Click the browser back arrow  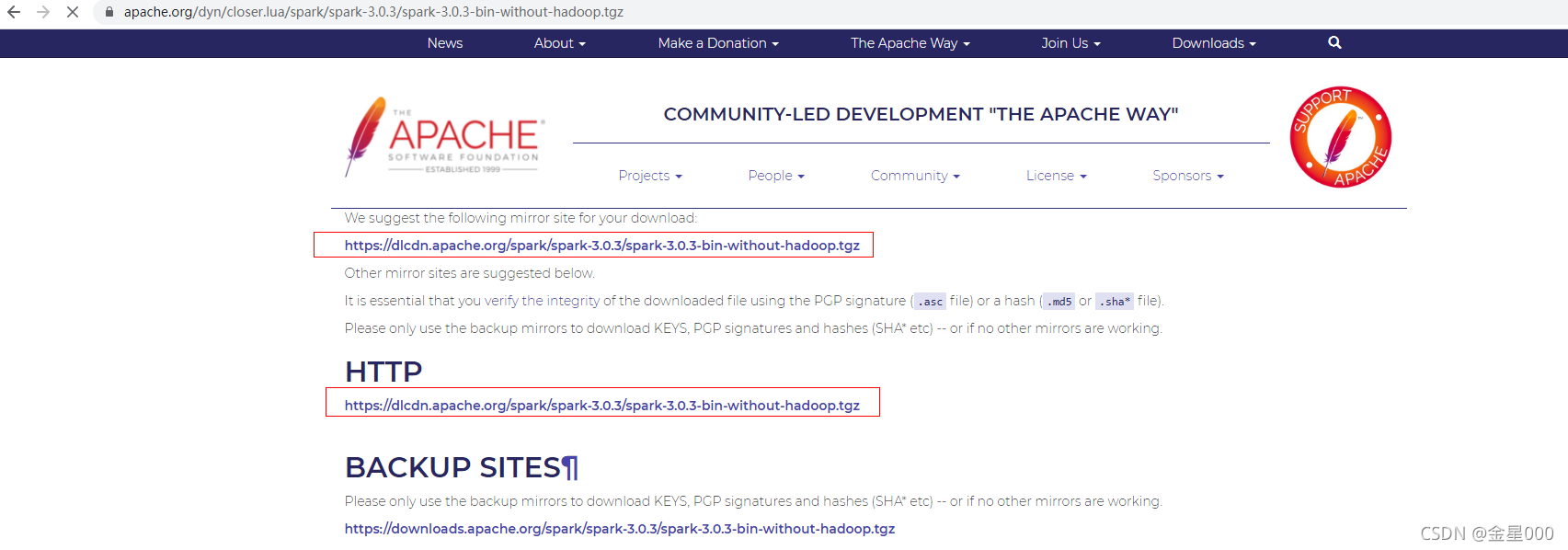click(14, 12)
